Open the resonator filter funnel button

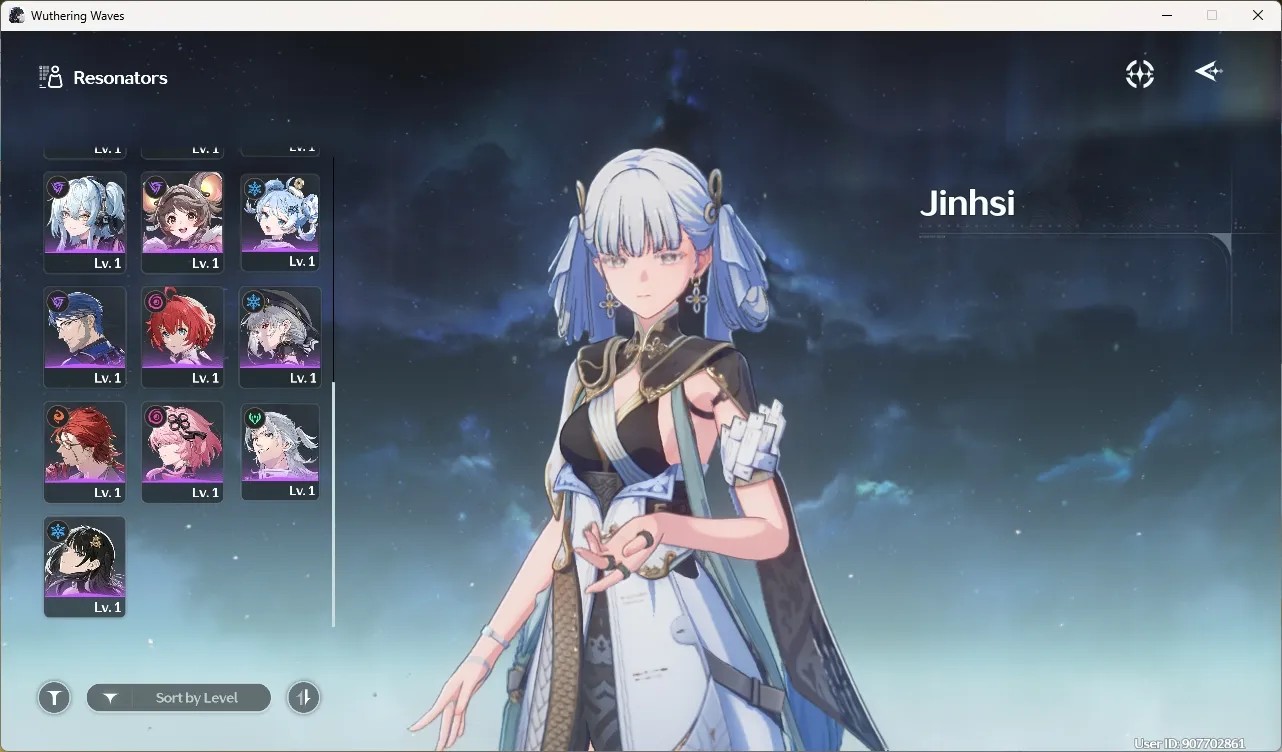54,697
